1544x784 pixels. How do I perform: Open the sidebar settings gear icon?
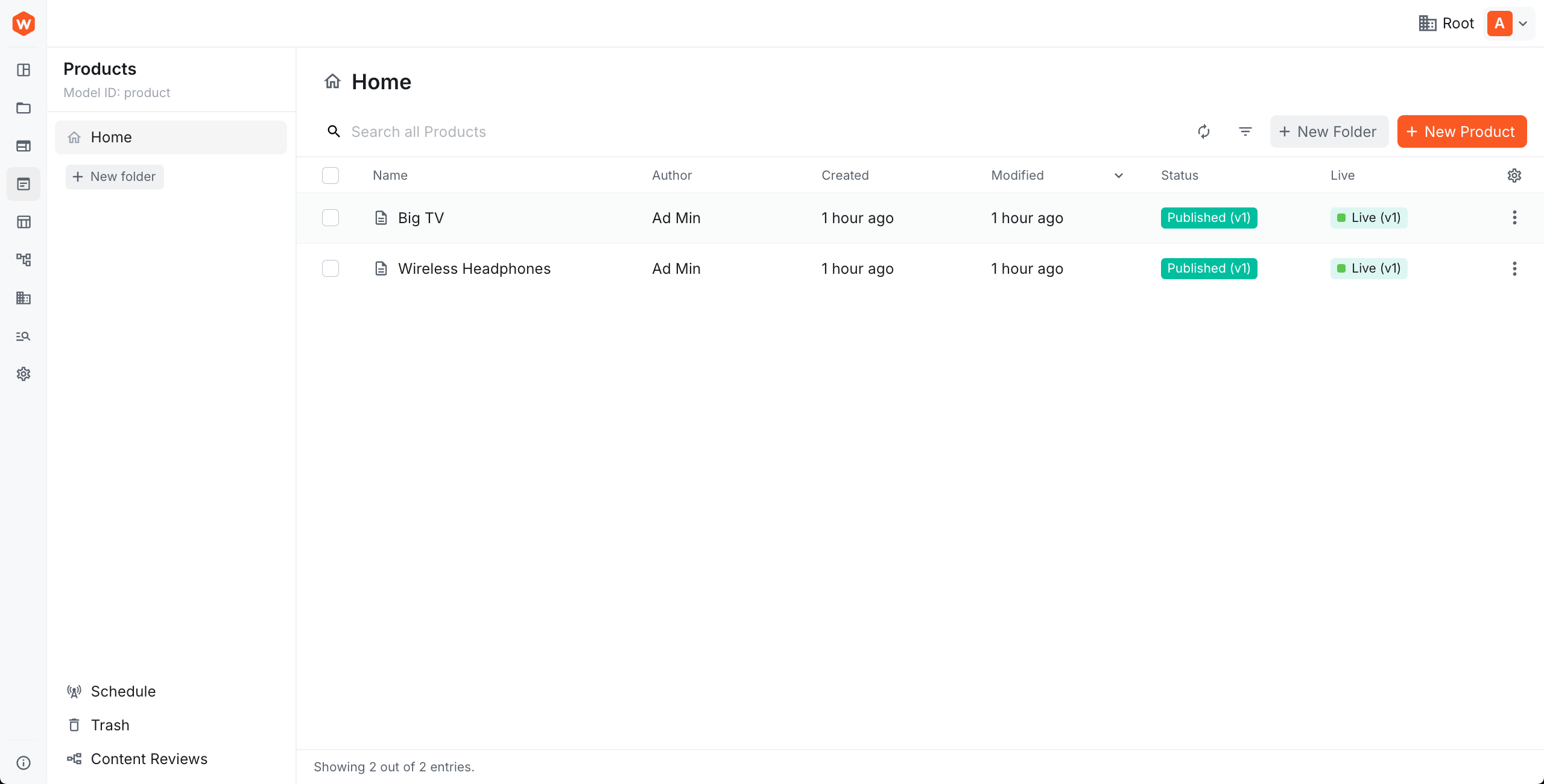tap(24, 374)
